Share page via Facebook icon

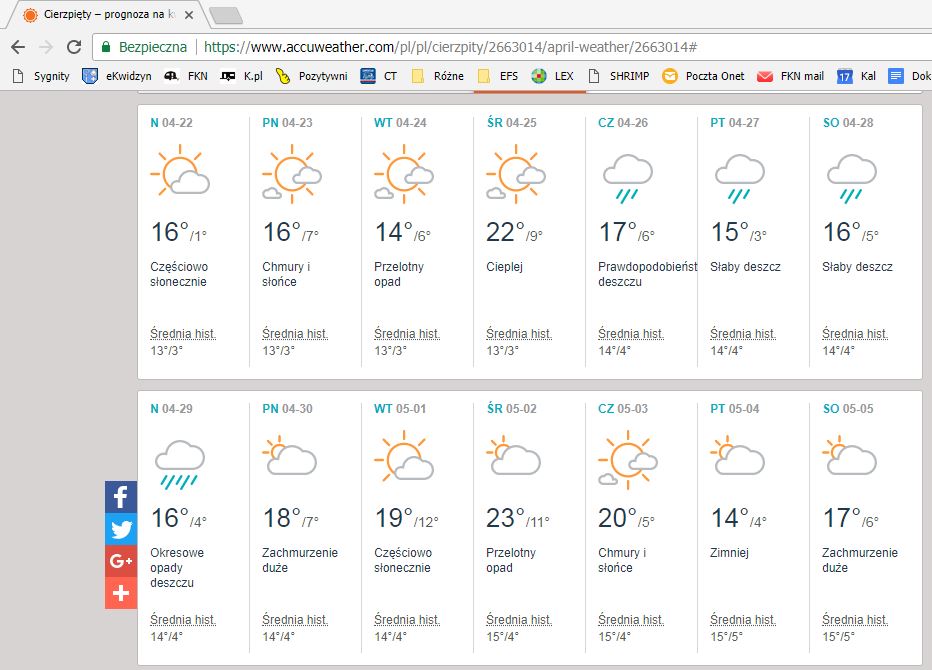point(121,497)
